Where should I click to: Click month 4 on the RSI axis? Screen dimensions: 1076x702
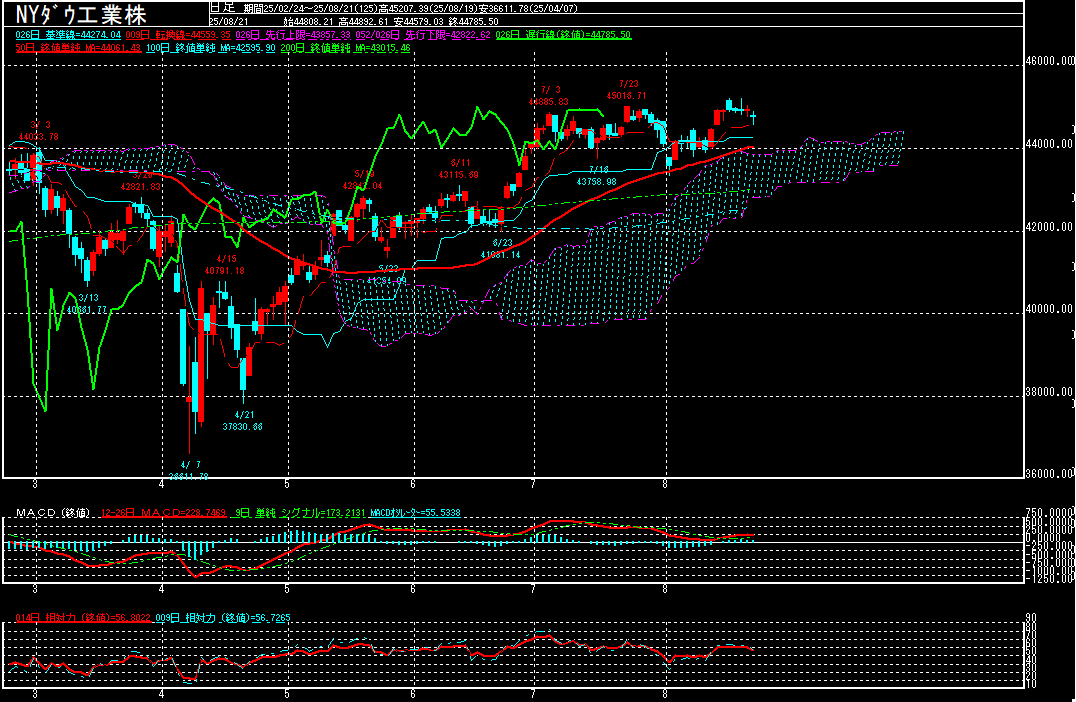[x=161, y=694]
